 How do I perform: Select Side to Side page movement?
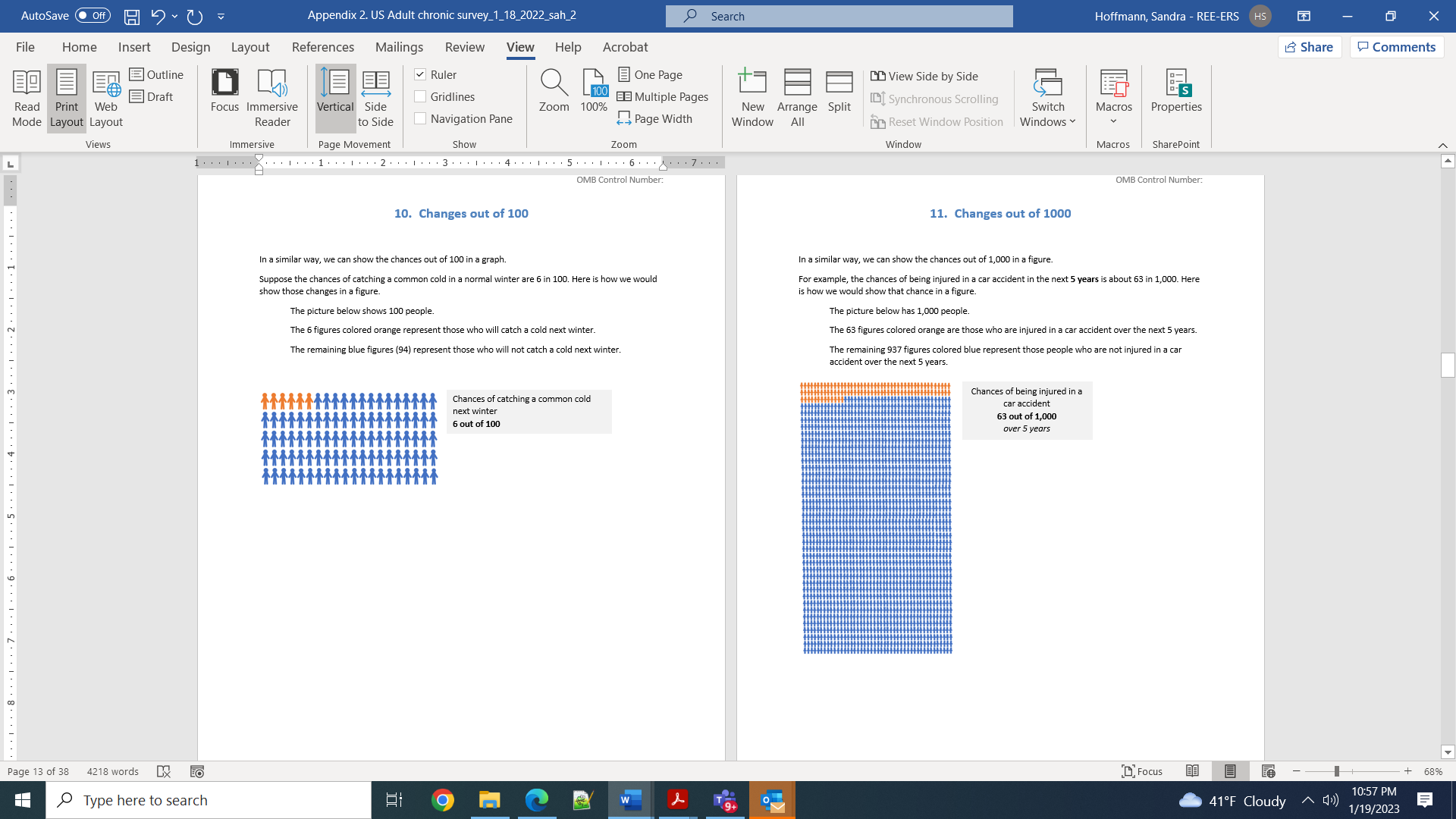(375, 98)
